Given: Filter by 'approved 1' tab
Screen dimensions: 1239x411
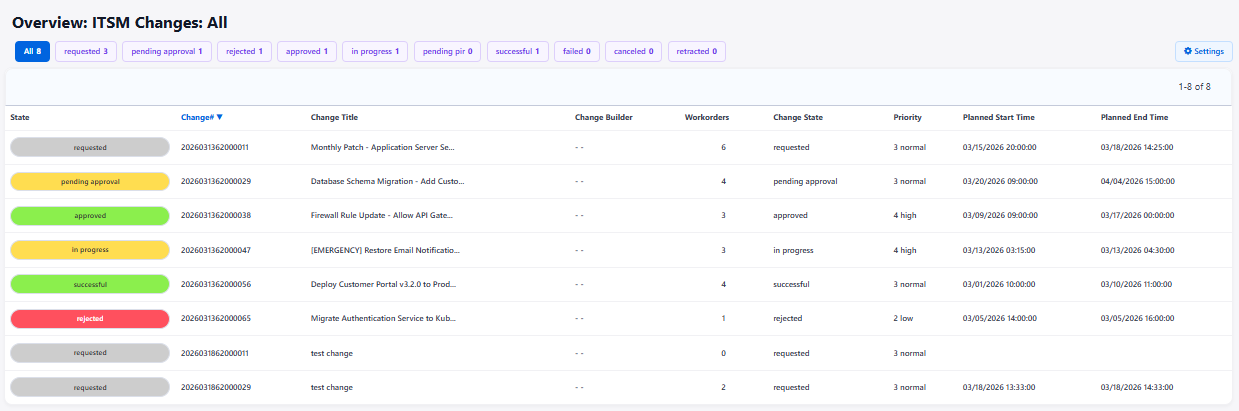Looking at the screenshot, I should click(306, 51).
